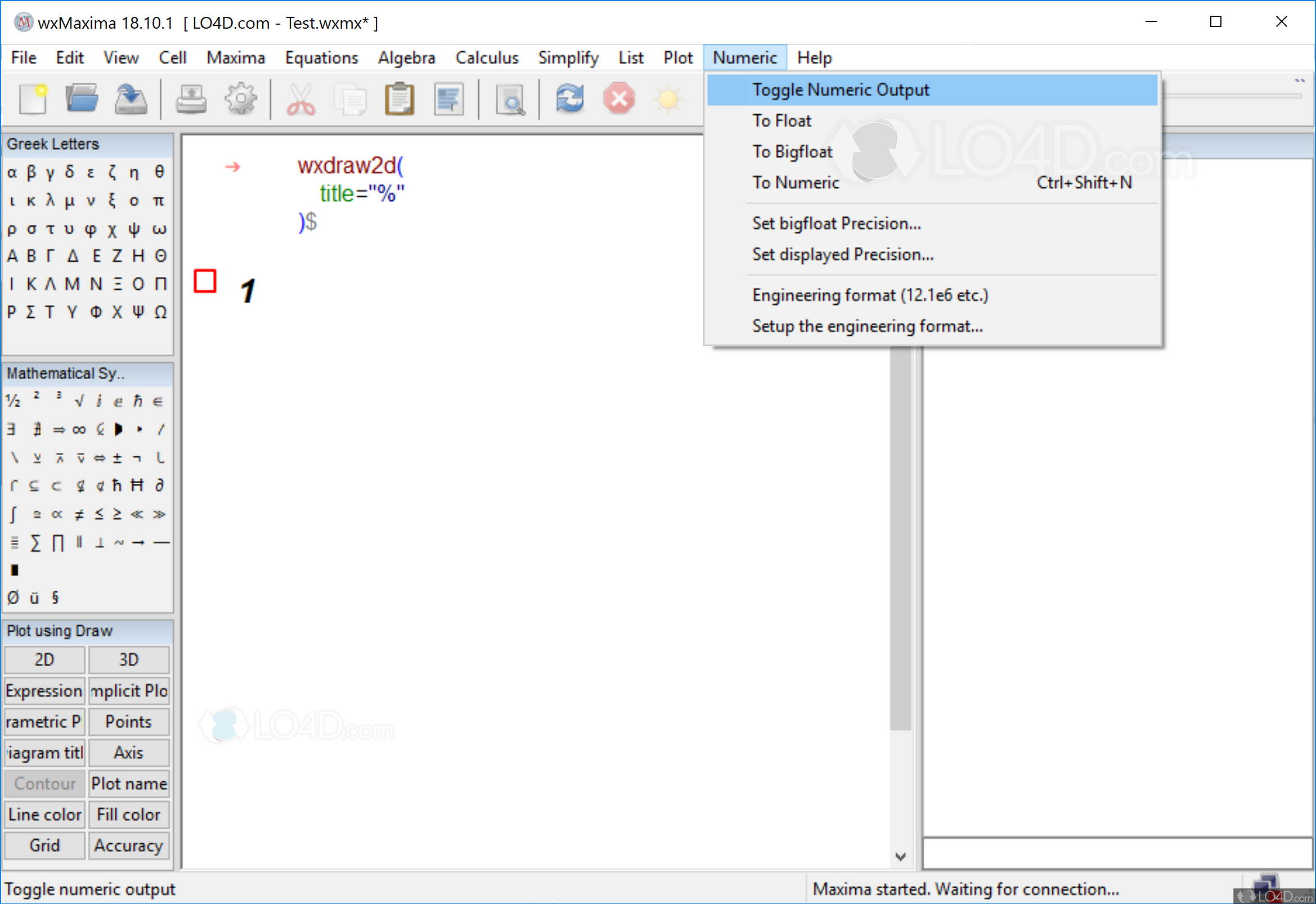Click the red Interrupt calculation icon
The width and height of the screenshot is (1316, 904).
[x=619, y=98]
